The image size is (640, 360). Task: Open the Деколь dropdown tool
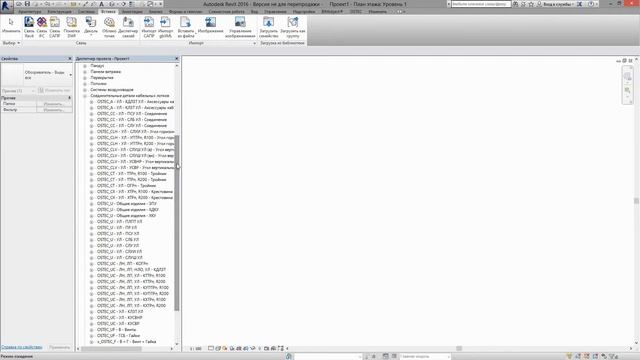(x=91, y=27)
